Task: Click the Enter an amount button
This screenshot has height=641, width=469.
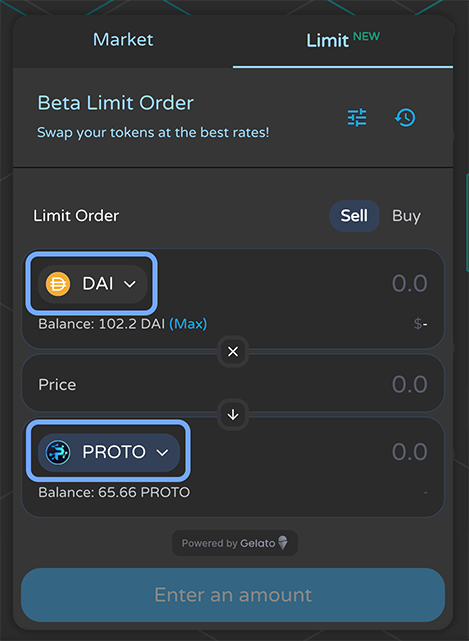Action: (233, 595)
